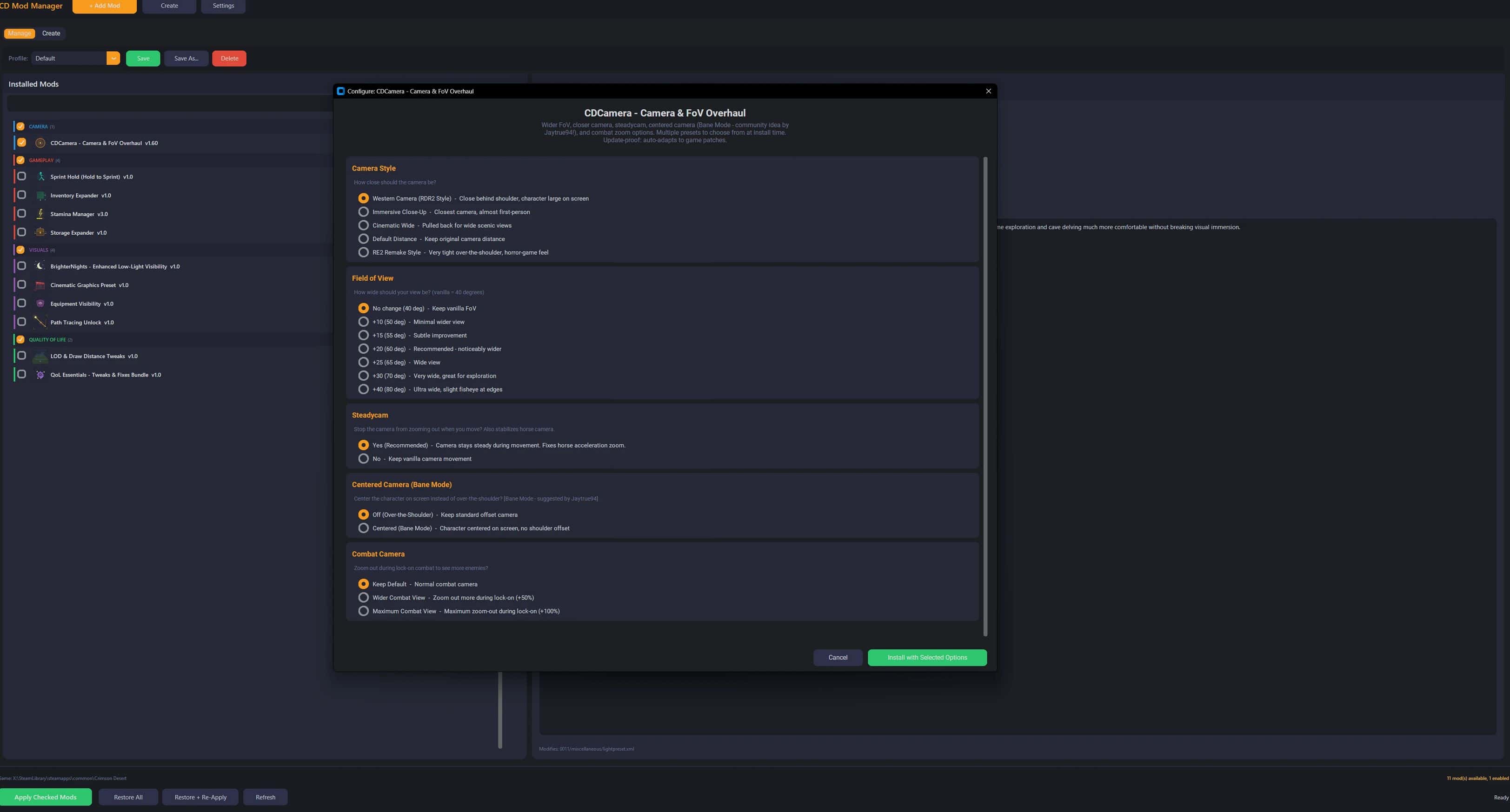
Task: Enable the Inventory Expander mod checkbox
Action: [22, 195]
